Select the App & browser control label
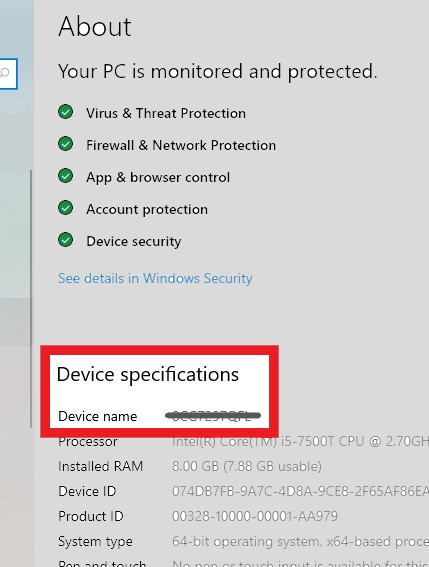Screen dimensions: 429x567 (158, 178)
